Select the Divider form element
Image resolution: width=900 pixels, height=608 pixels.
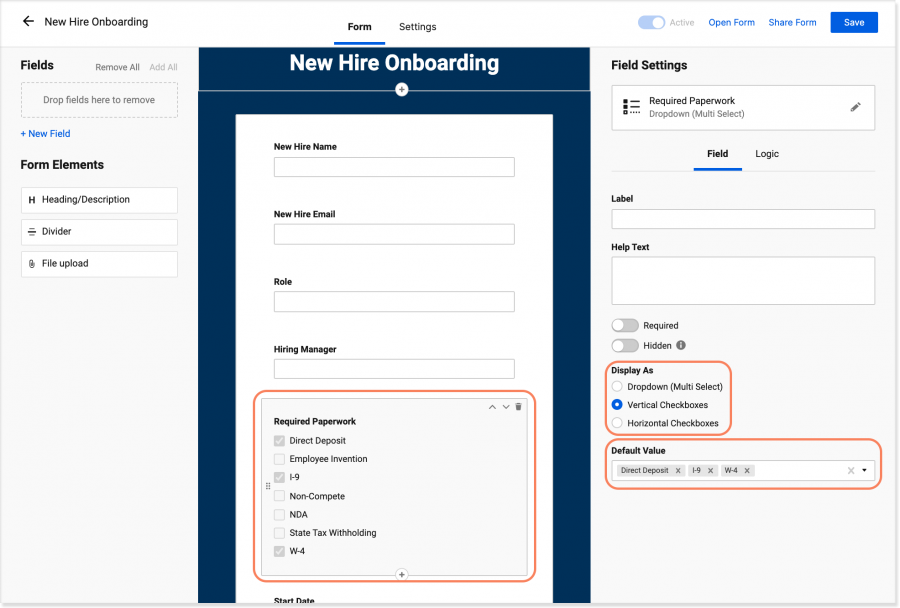click(98, 232)
